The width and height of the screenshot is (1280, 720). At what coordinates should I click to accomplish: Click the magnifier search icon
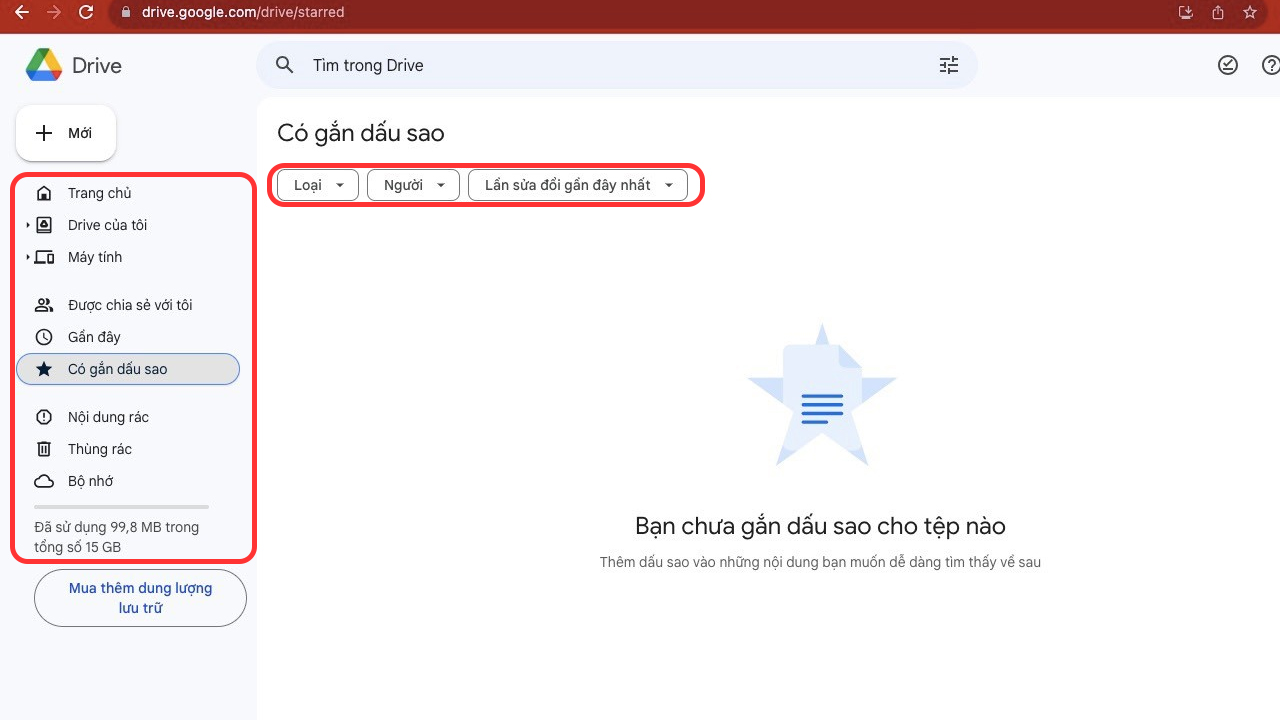(285, 65)
